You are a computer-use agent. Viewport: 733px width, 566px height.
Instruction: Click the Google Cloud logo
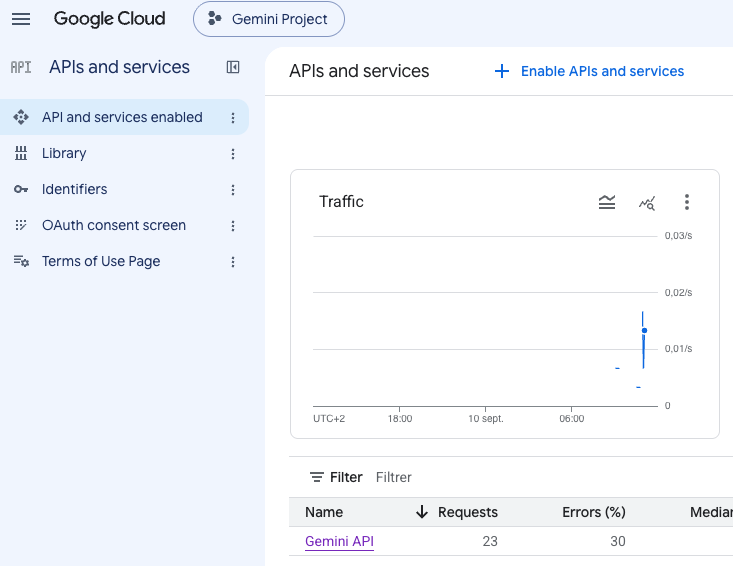[109, 19]
